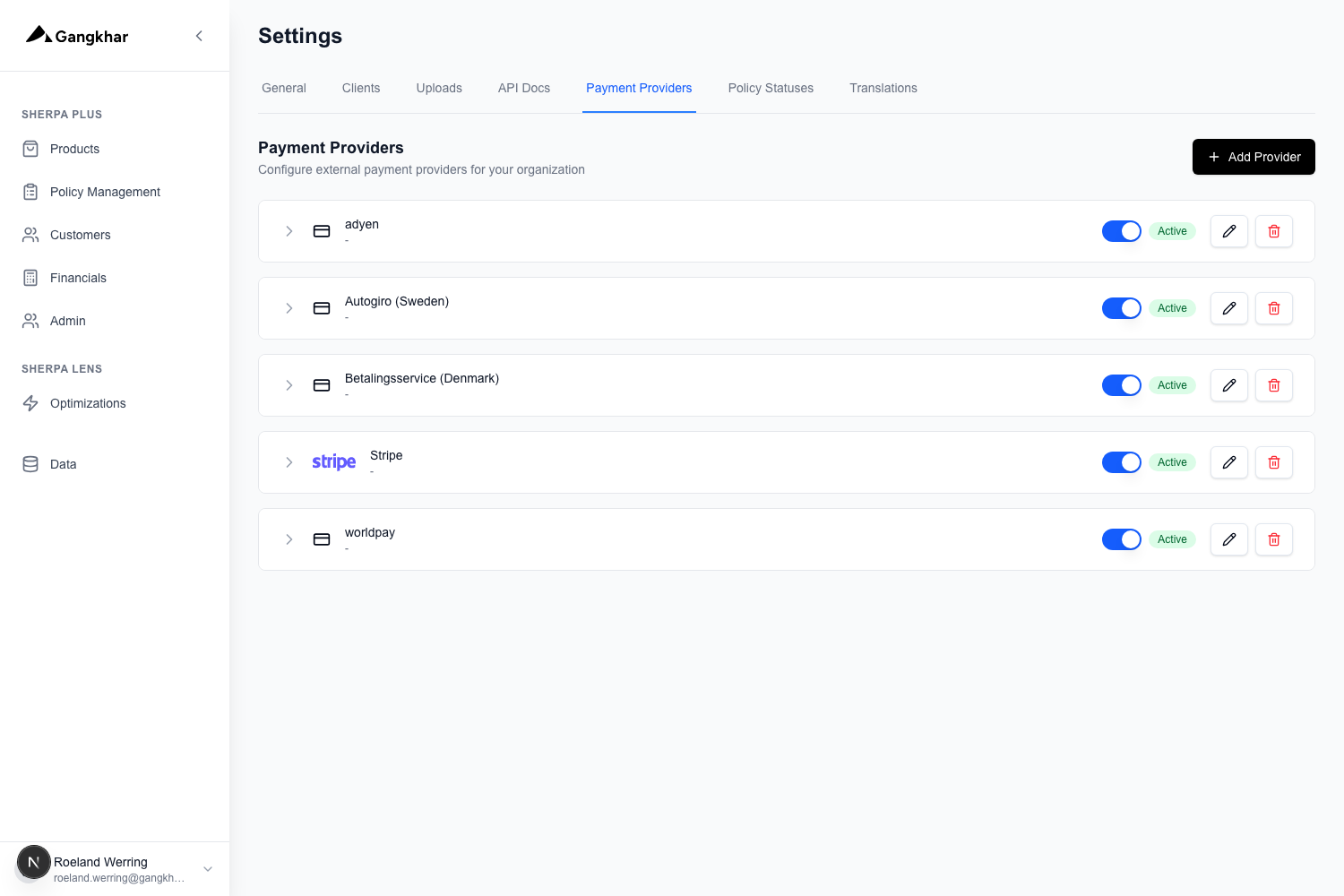Screen dimensions: 1344x896
Task: Edit the Autogiro (Sweden) provider
Action: [x=1229, y=308]
